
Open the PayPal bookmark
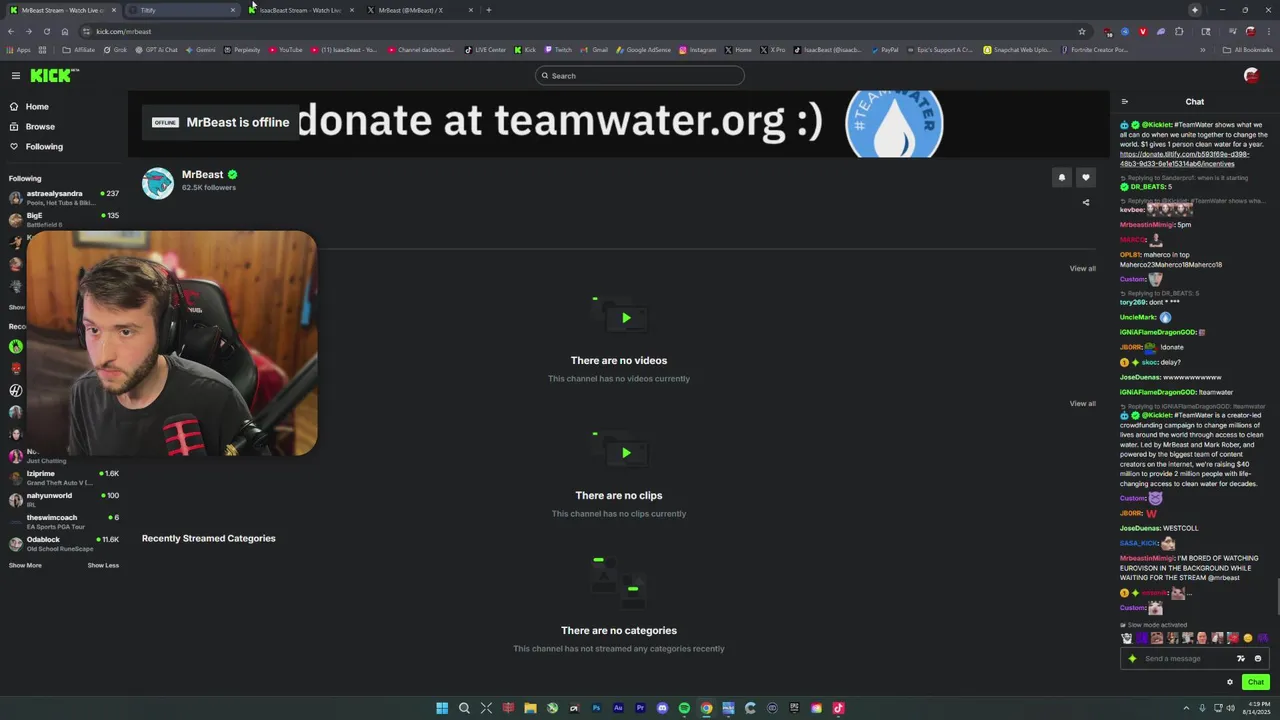[885, 49]
